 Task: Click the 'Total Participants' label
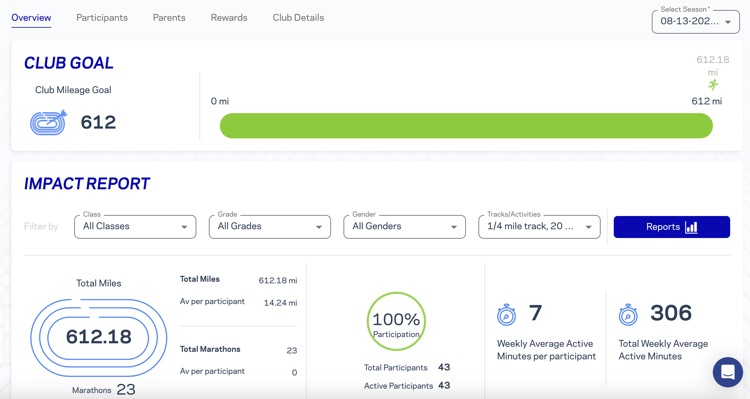coord(396,367)
